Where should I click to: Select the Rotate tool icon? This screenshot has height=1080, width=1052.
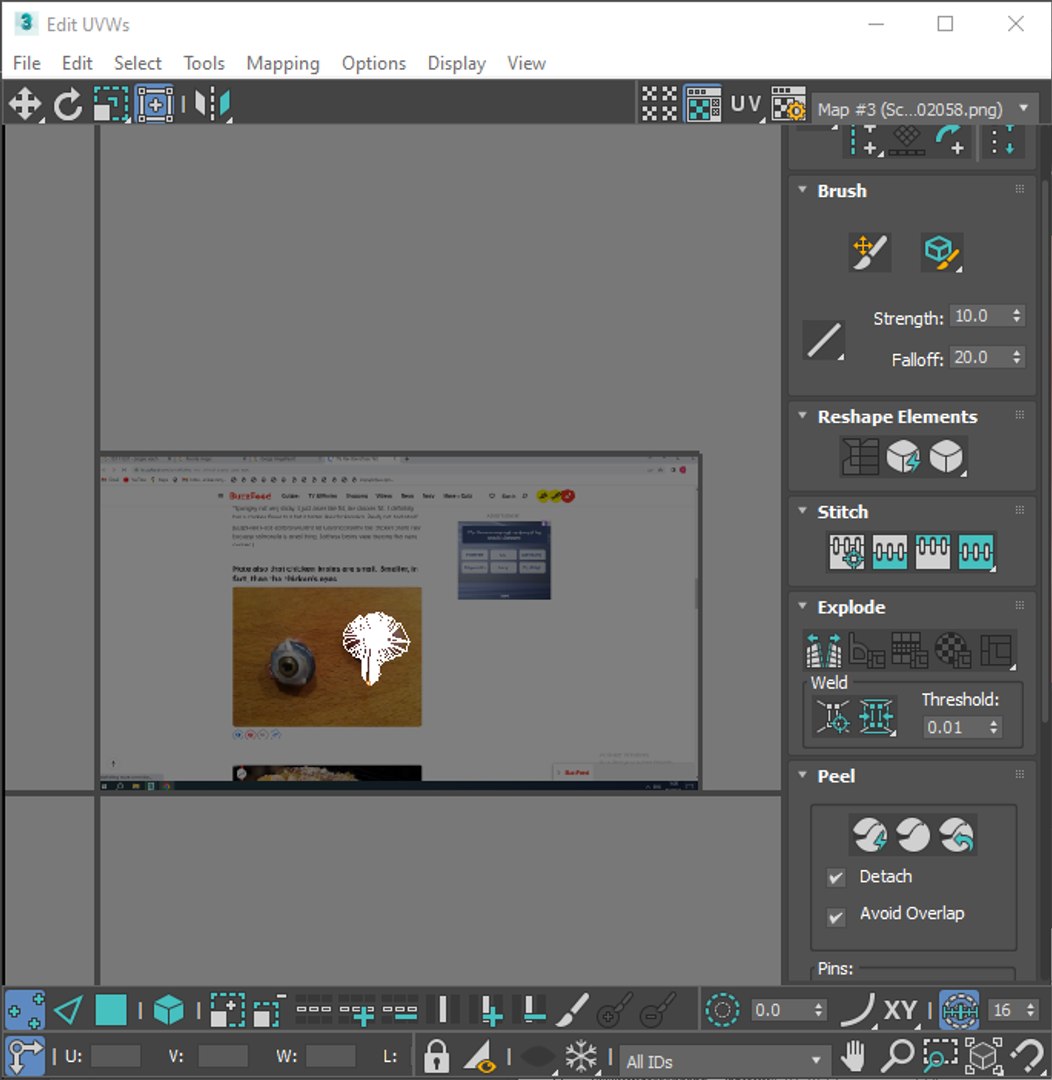point(68,105)
